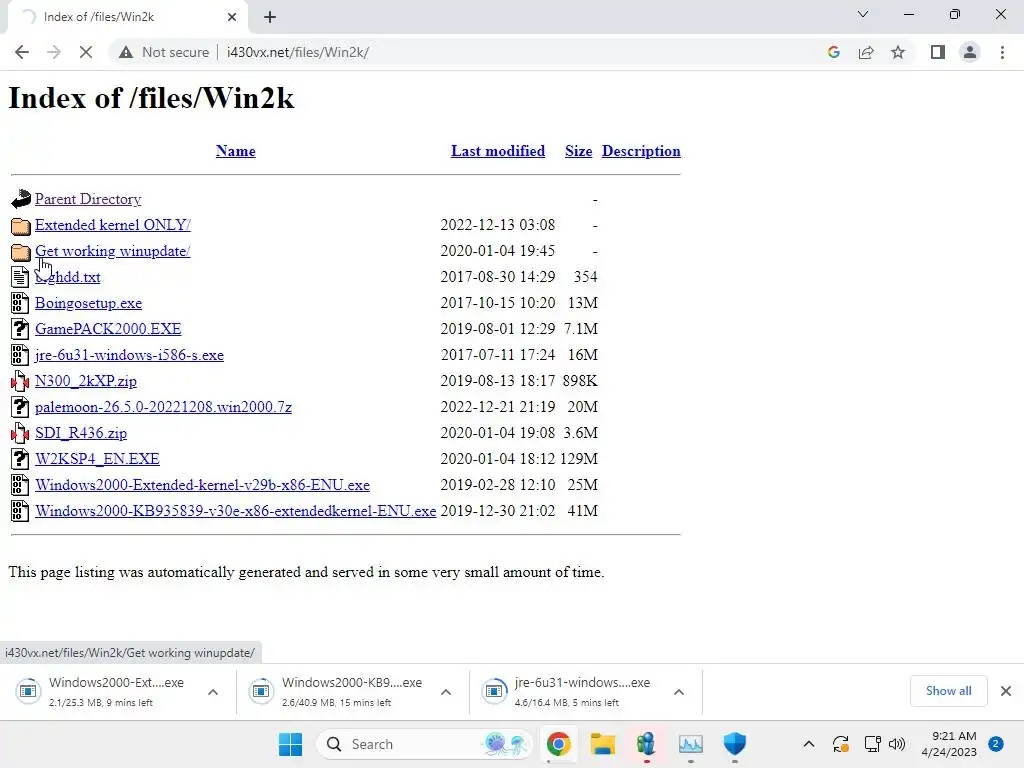Stop loading the page

(86, 52)
